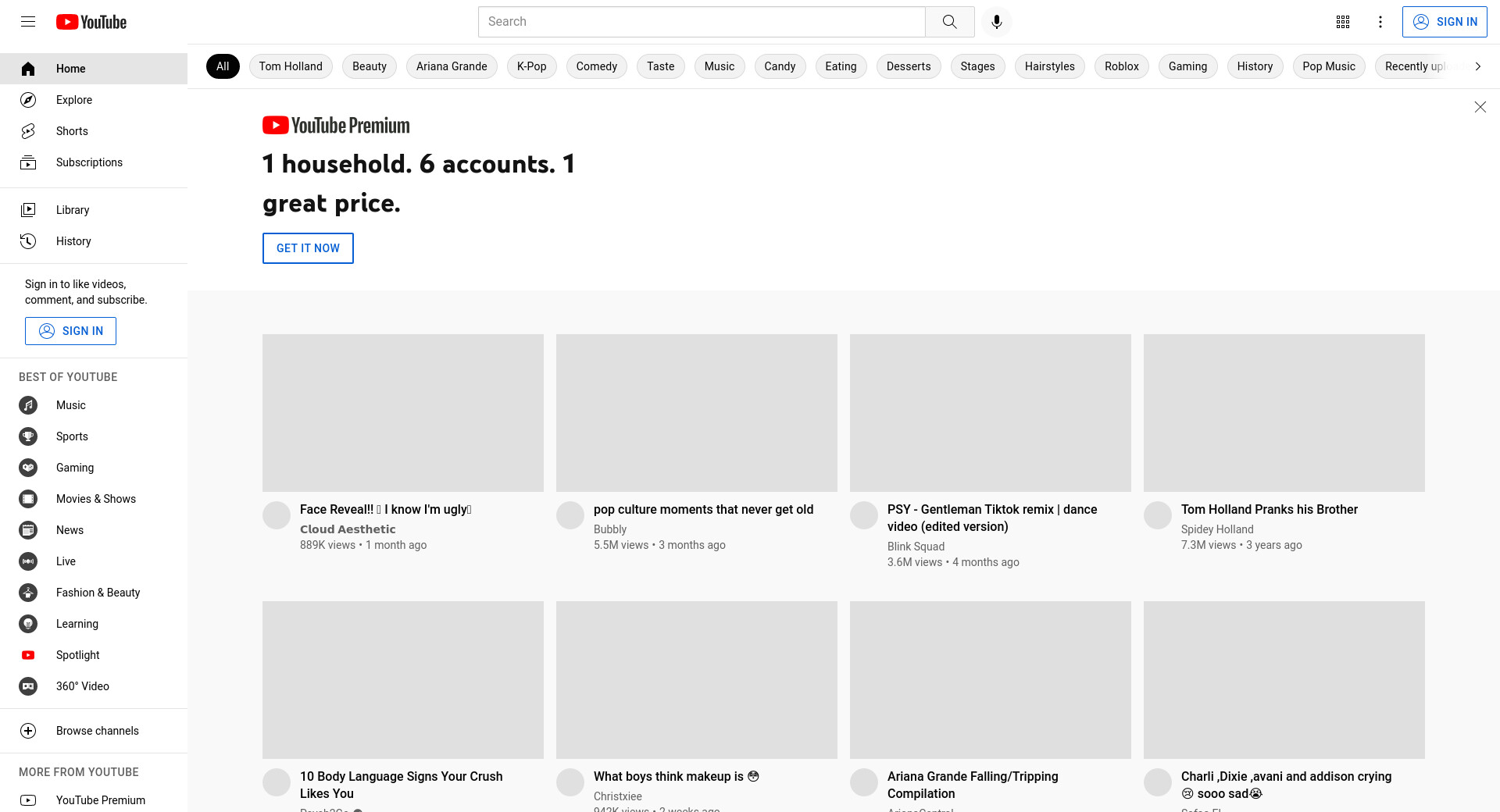
Task: Visit the Blink Squad channel
Action: [x=916, y=547]
